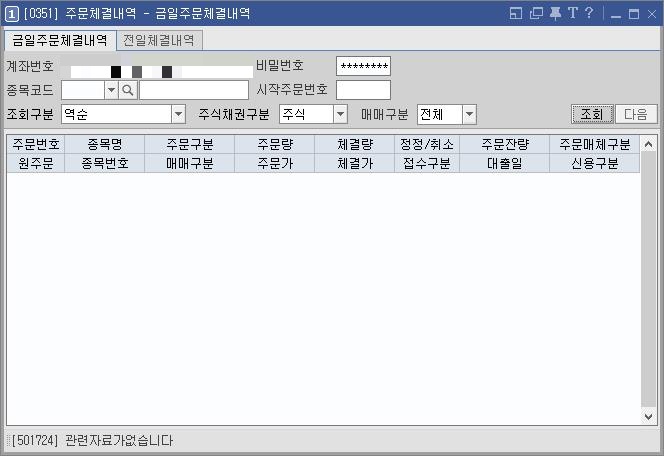This screenshot has height=456, width=664.
Task: Switch to the 금일주문체결내역 tab
Action: coord(60,40)
